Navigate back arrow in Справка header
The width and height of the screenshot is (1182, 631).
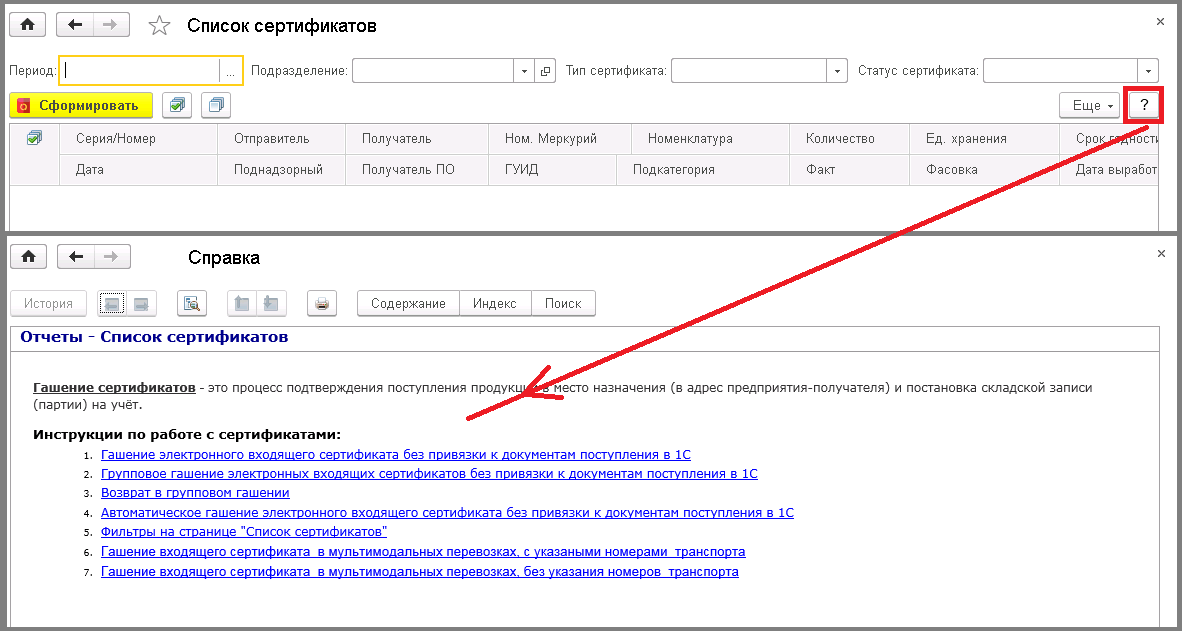point(75,256)
